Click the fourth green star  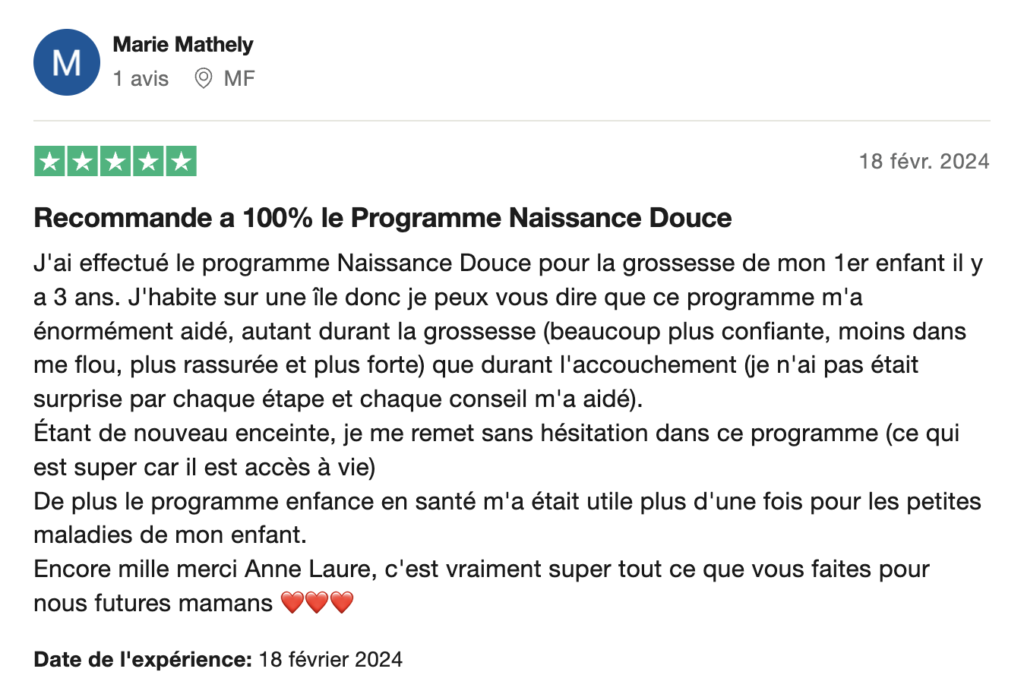coord(148,161)
